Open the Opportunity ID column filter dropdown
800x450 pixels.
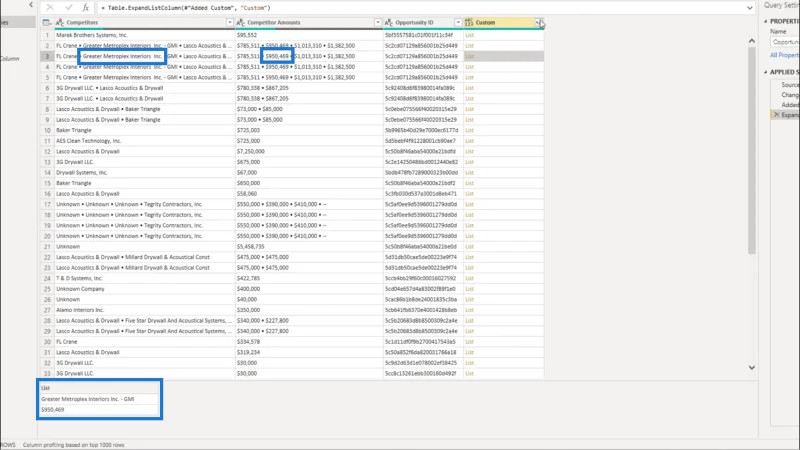(x=458, y=22)
